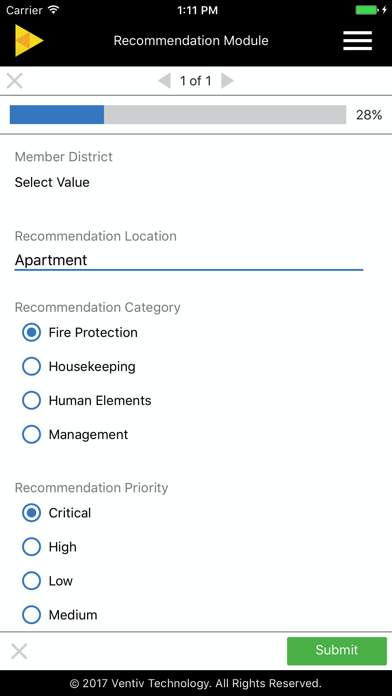Click the bottom-left cancel X icon
Image resolution: width=392 pixels, height=696 pixels.
tap(19, 651)
